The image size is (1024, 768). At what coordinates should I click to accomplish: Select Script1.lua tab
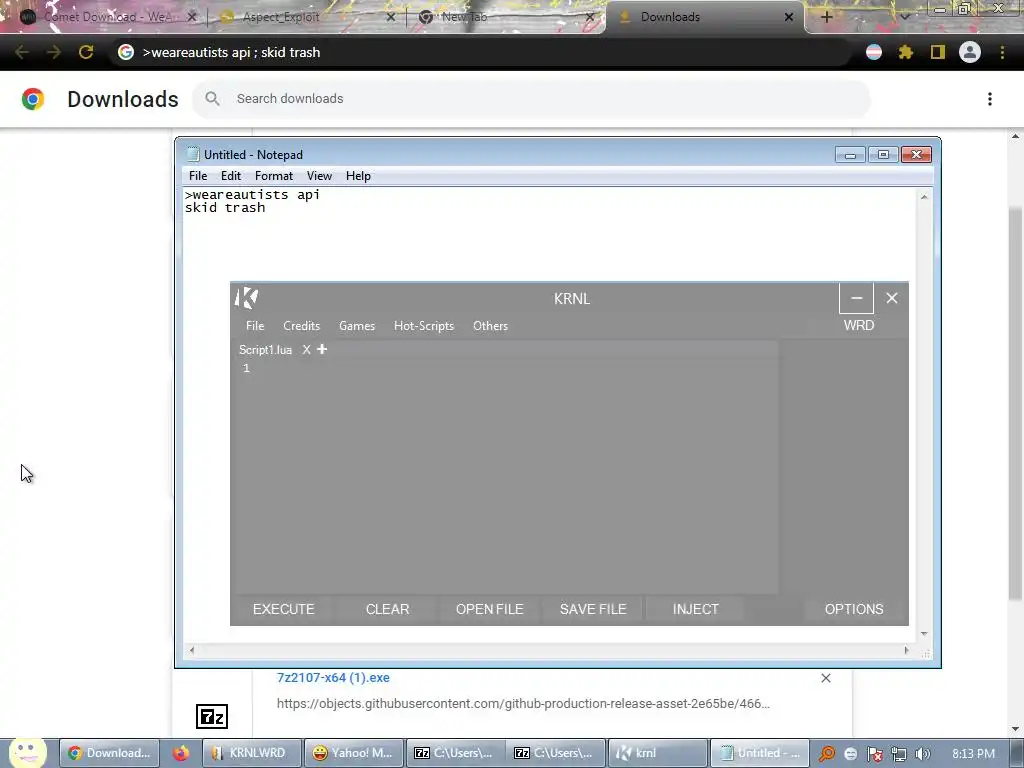(265, 349)
